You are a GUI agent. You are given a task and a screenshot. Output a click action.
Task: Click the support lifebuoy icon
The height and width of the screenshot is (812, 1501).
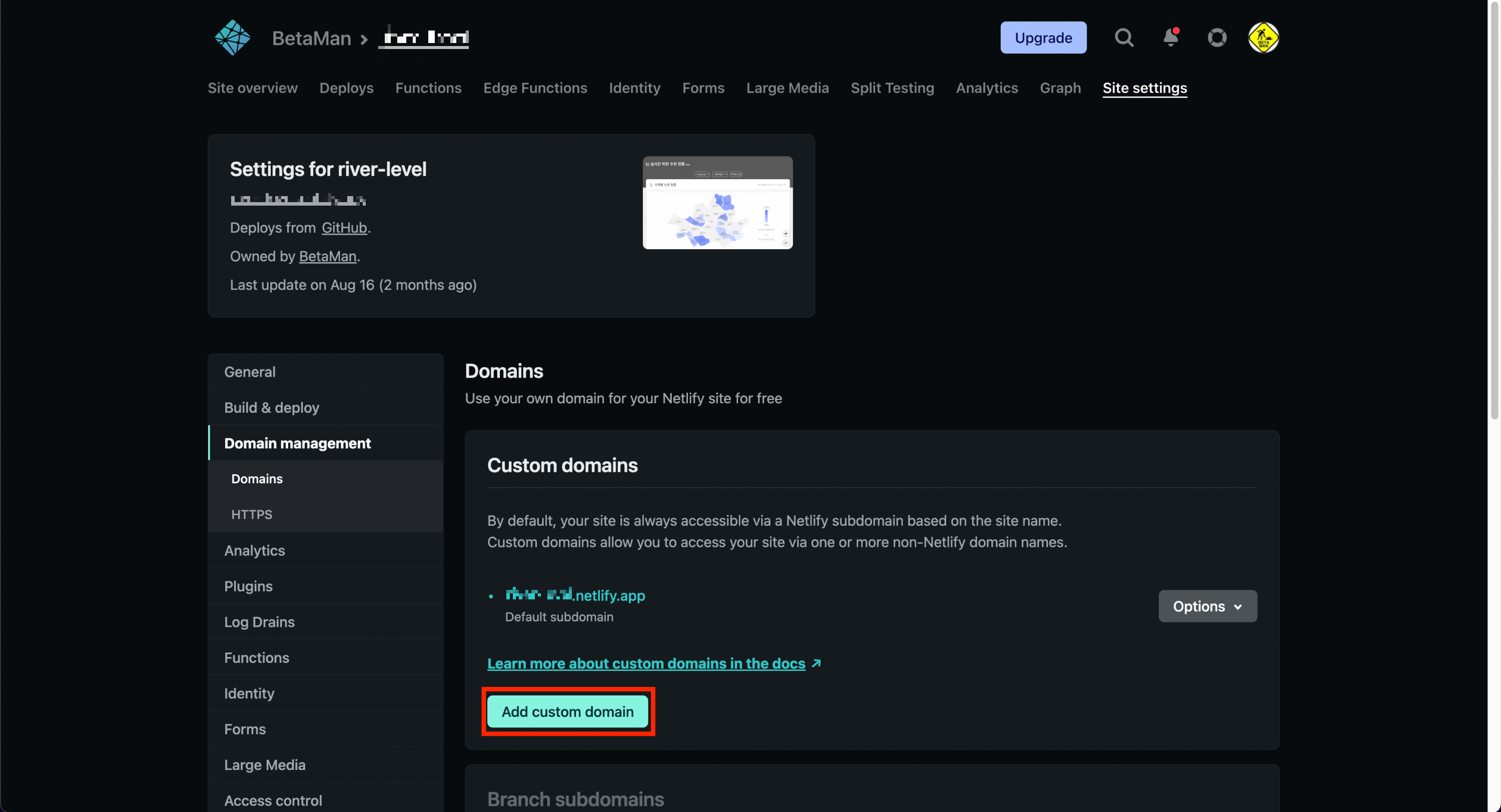coord(1217,38)
